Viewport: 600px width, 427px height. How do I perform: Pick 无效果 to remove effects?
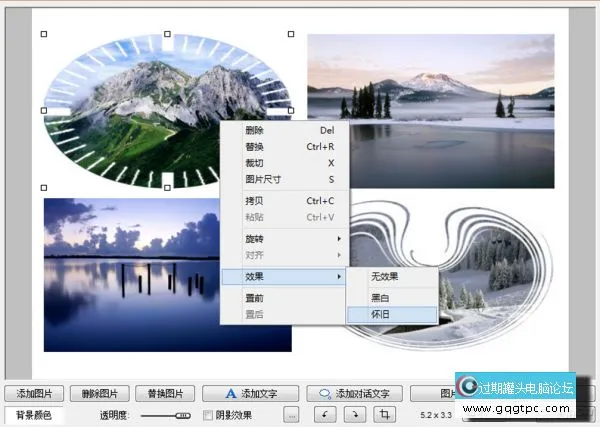[x=391, y=277]
